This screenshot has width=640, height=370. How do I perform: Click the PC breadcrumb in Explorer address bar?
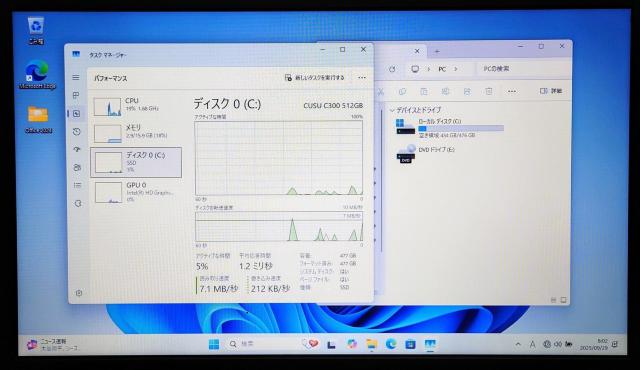tap(442, 69)
